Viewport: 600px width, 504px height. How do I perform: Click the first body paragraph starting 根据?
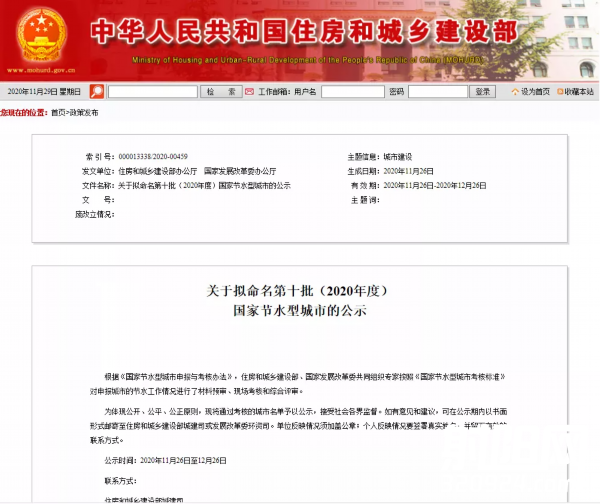click(x=298, y=384)
